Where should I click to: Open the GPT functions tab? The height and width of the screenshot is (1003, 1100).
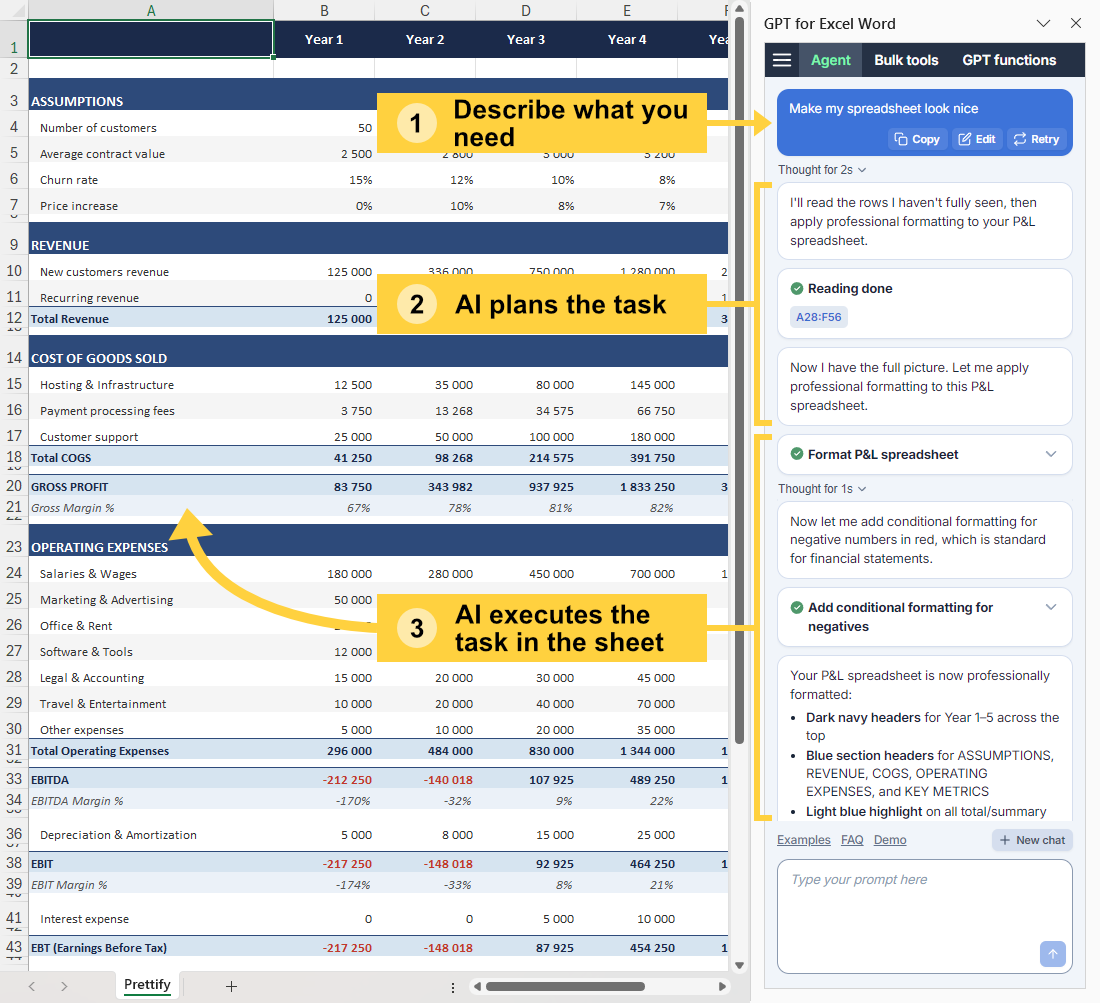[1008, 59]
